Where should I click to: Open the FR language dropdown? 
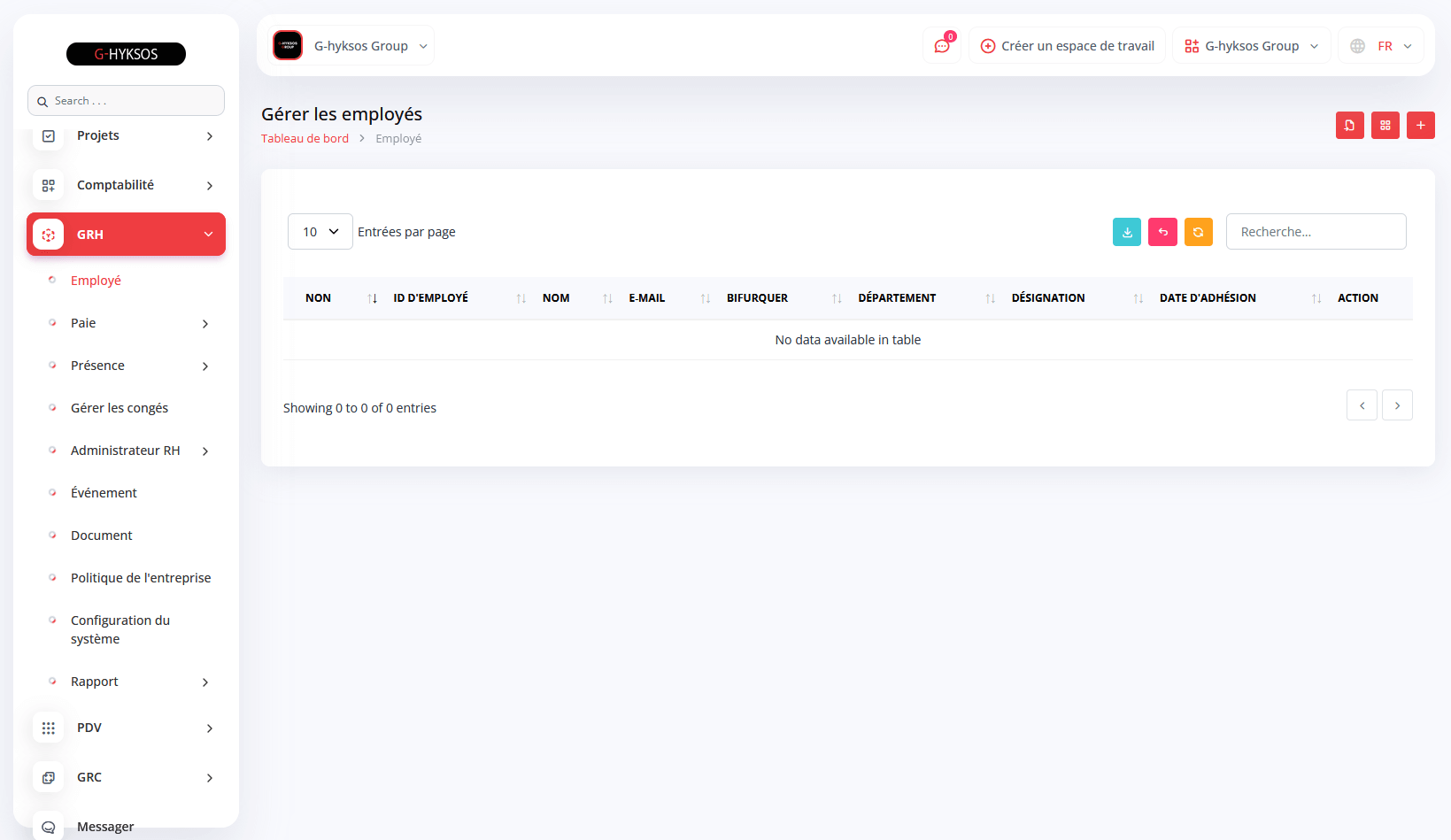(x=1381, y=46)
